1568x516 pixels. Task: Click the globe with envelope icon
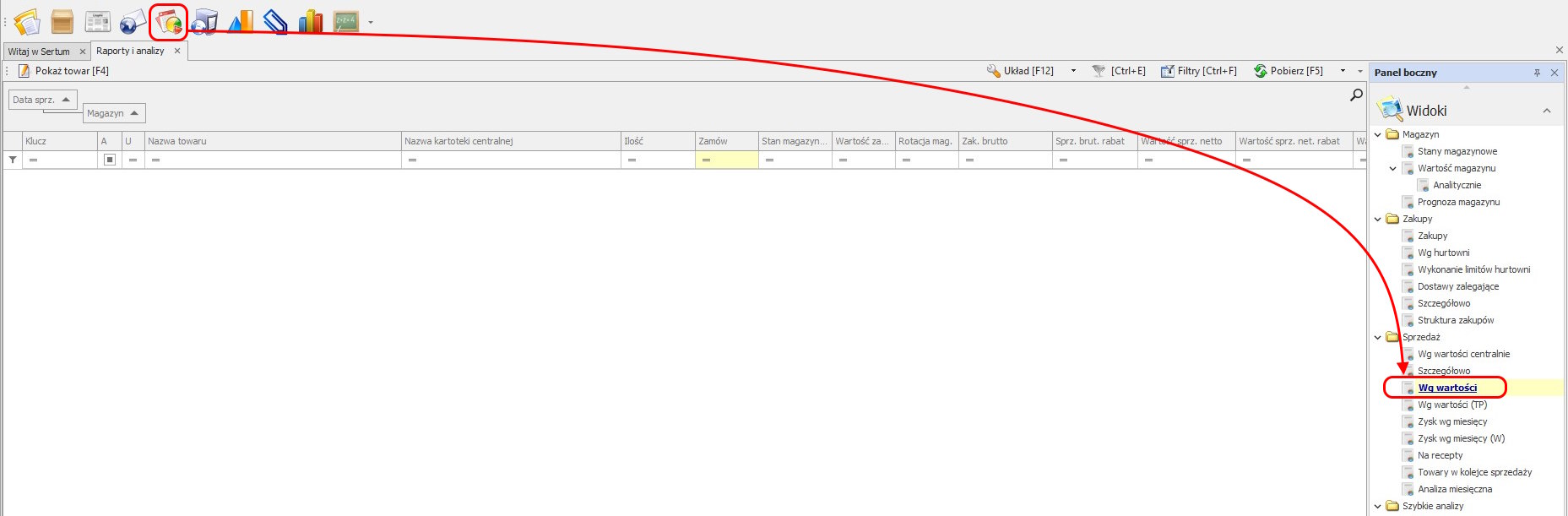133,21
